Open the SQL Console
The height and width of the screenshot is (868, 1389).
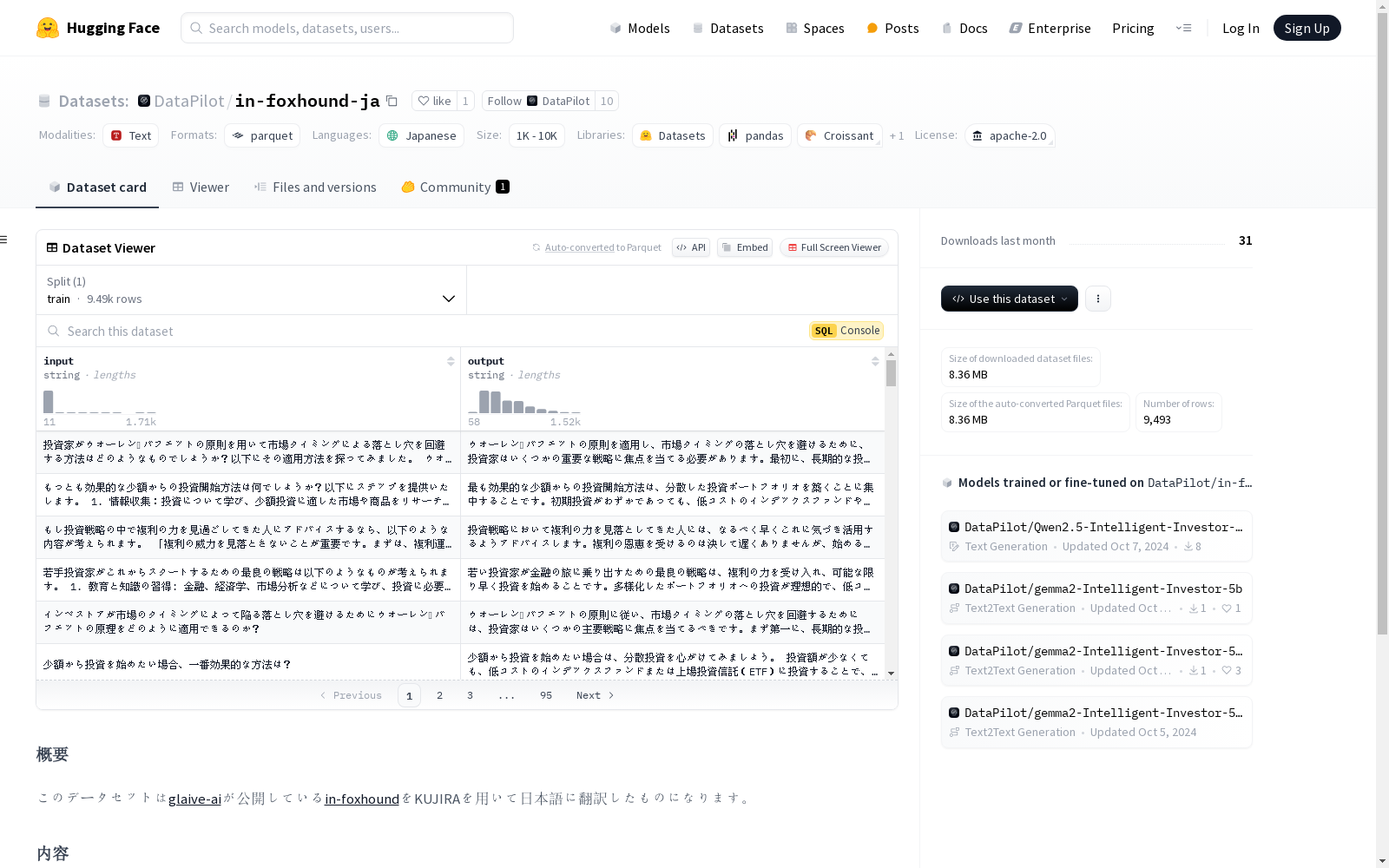point(846,331)
